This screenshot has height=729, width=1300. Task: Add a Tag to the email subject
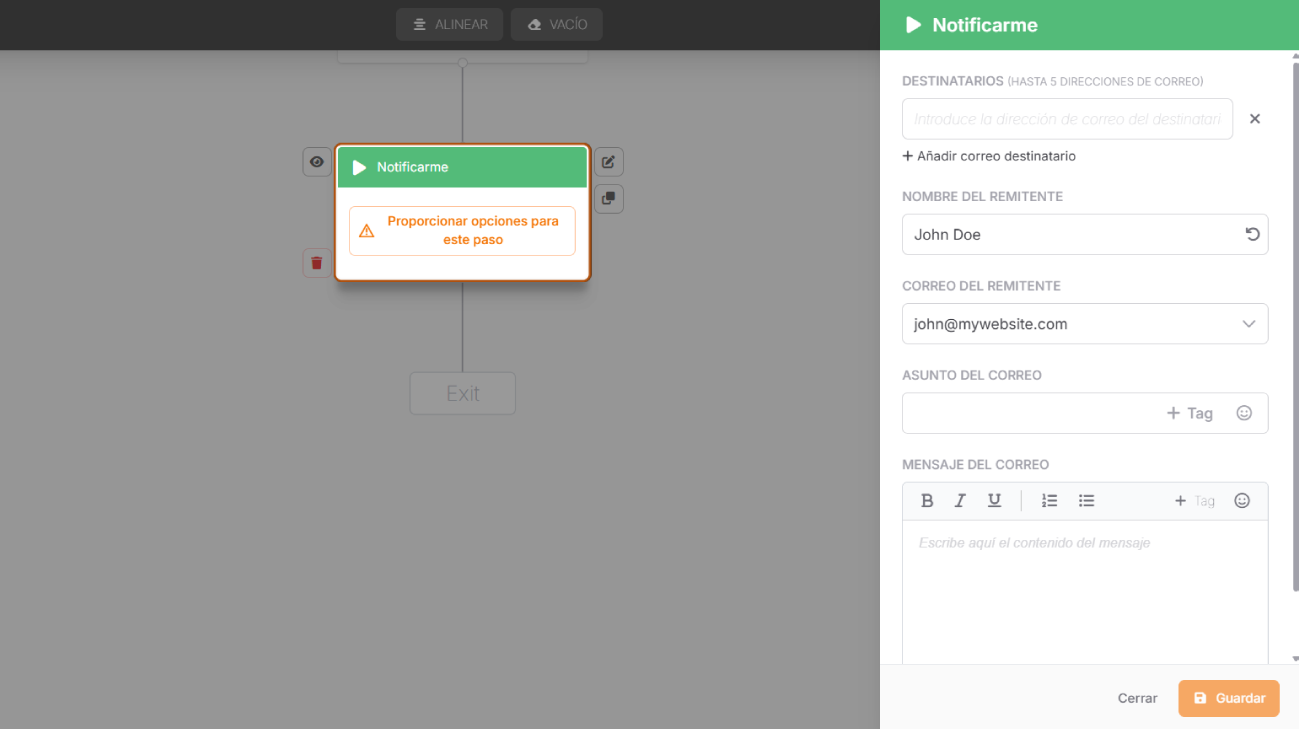[x=1190, y=413]
